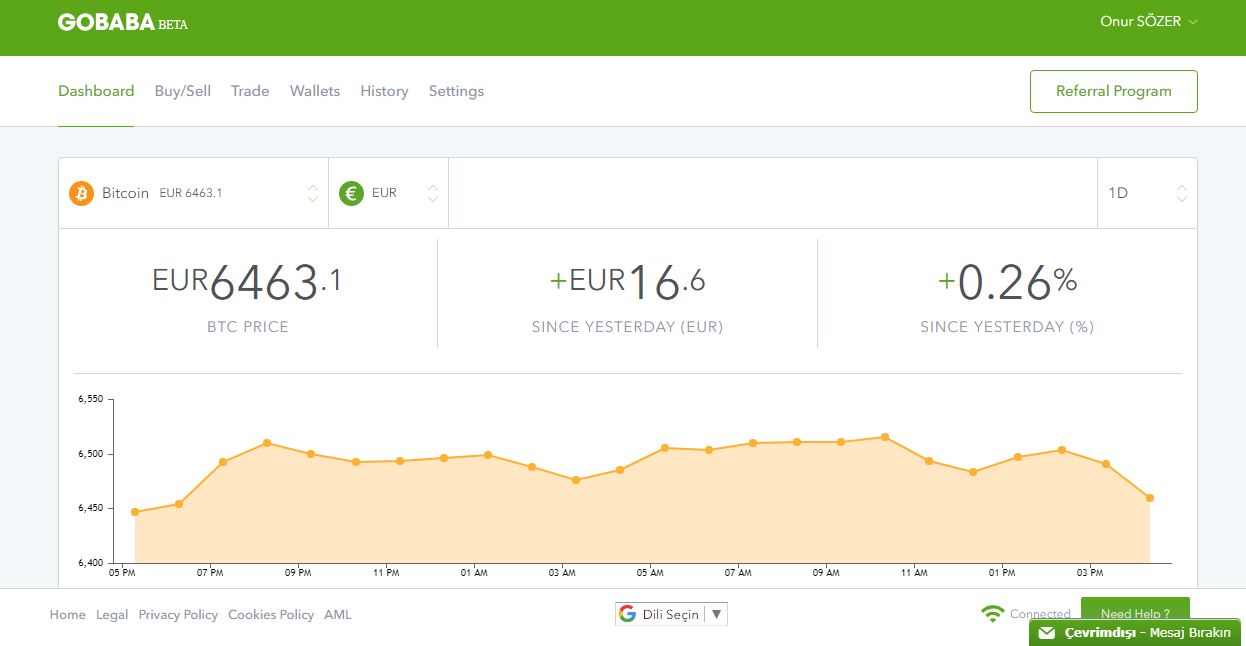The image size is (1246, 646).
Task: Open the Çevrimdışı - Mesaj Bırakın chat bar
Action: tap(1135, 633)
